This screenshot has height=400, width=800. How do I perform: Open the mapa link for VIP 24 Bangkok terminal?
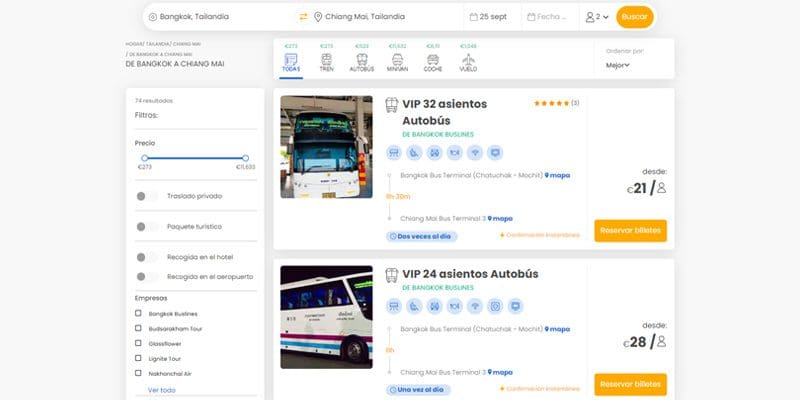(x=557, y=330)
